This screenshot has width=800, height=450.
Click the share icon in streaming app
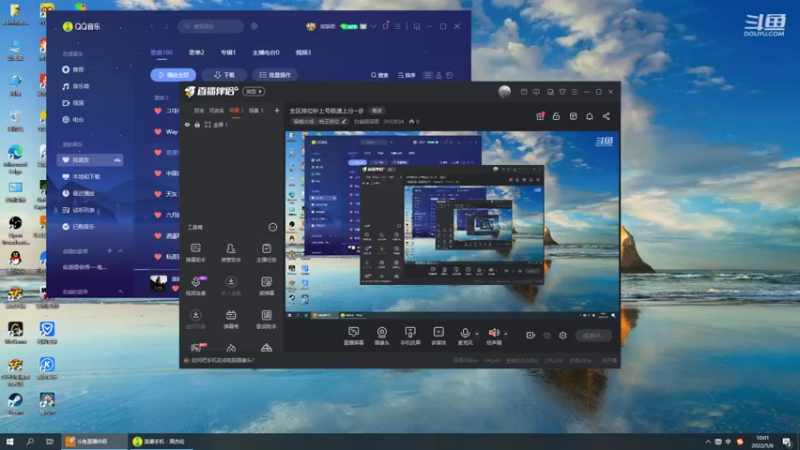click(606, 116)
